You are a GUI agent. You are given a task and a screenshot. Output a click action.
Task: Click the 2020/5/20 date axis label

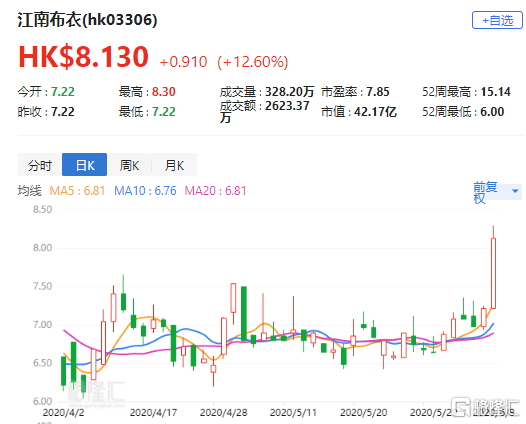pos(364,413)
